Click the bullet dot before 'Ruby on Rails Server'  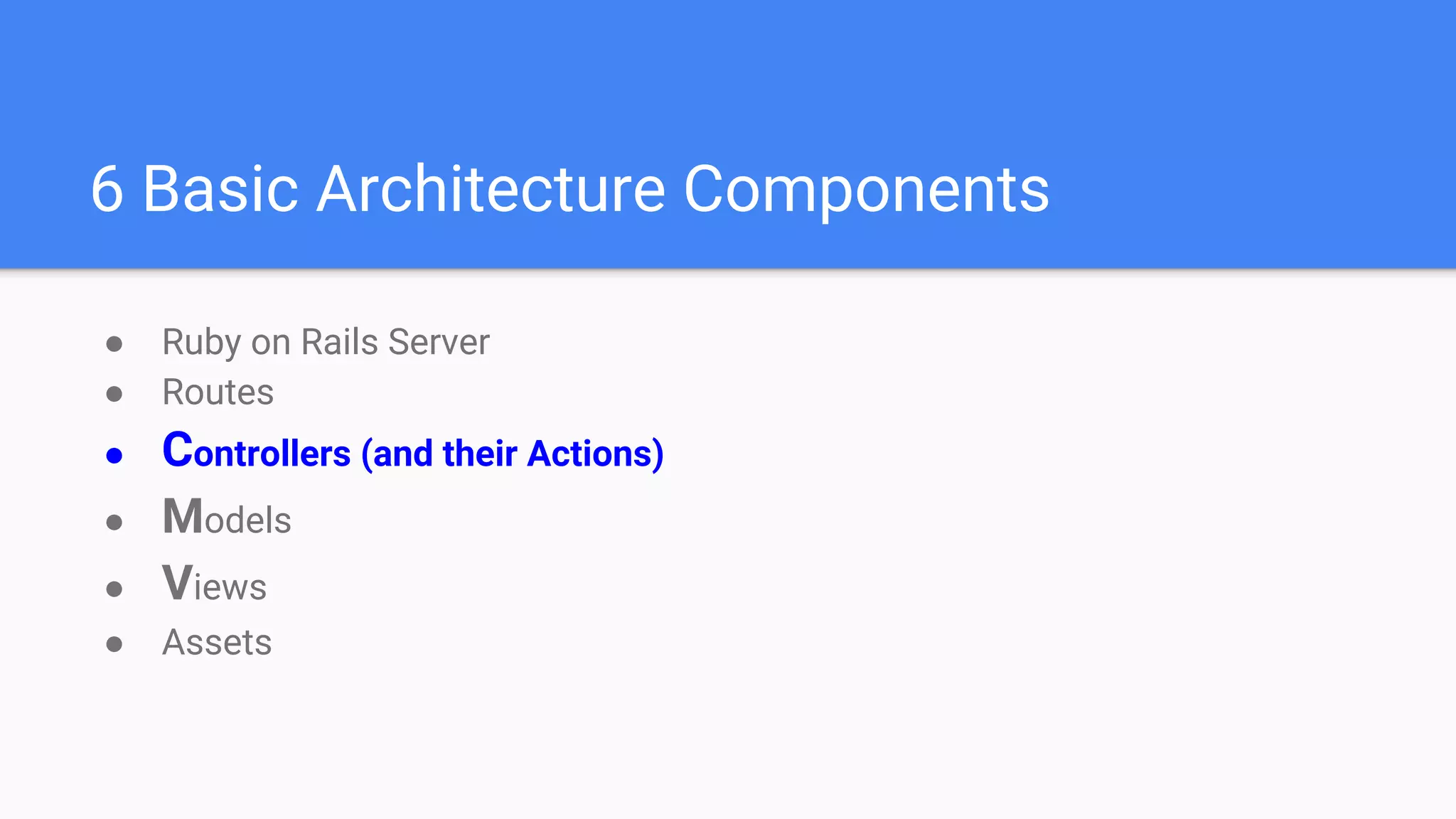click(114, 345)
